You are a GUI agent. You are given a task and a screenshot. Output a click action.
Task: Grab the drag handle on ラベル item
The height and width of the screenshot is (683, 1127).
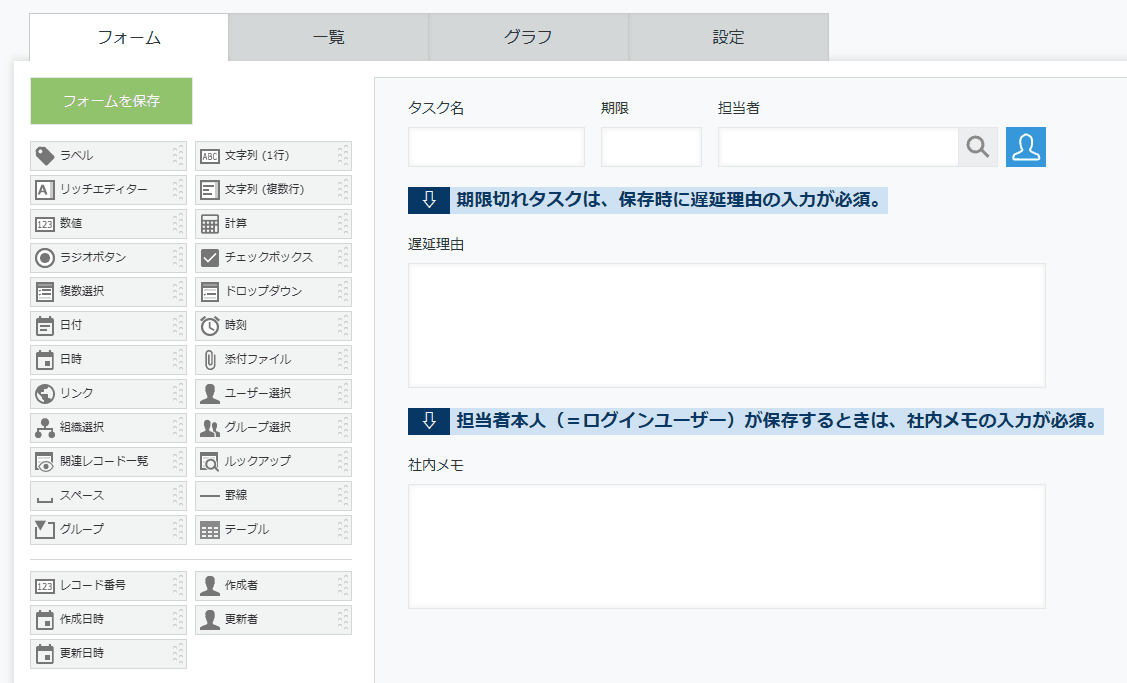tap(178, 156)
